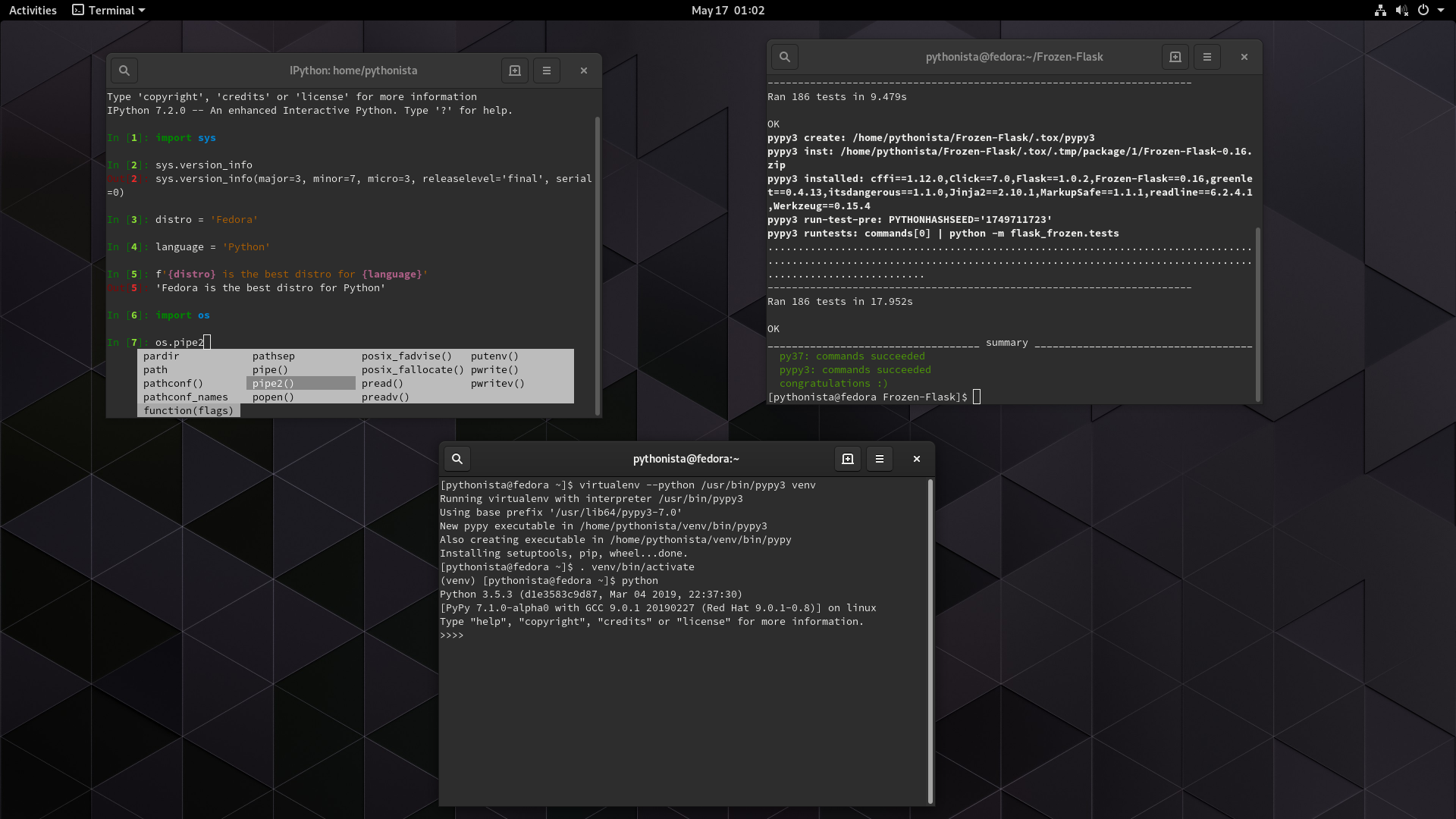Screen dimensions: 1456x819
Task: Click 'import os' input line
Action: [x=158, y=315]
